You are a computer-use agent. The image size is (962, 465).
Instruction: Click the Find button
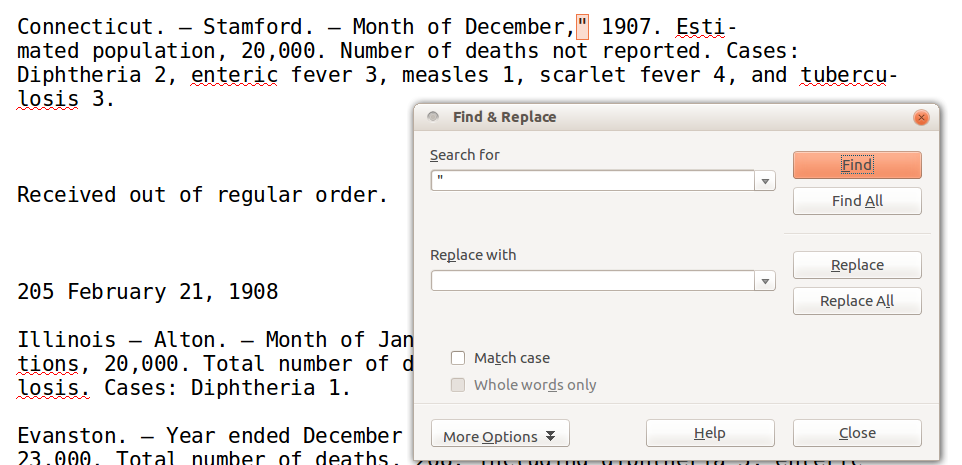pos(856,165)
